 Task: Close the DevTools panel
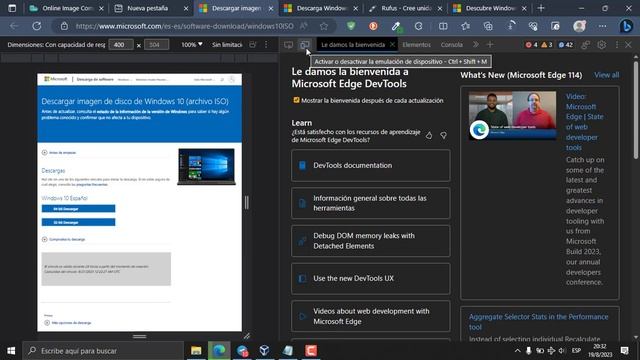pyautogui.click(x=628, y=45)
